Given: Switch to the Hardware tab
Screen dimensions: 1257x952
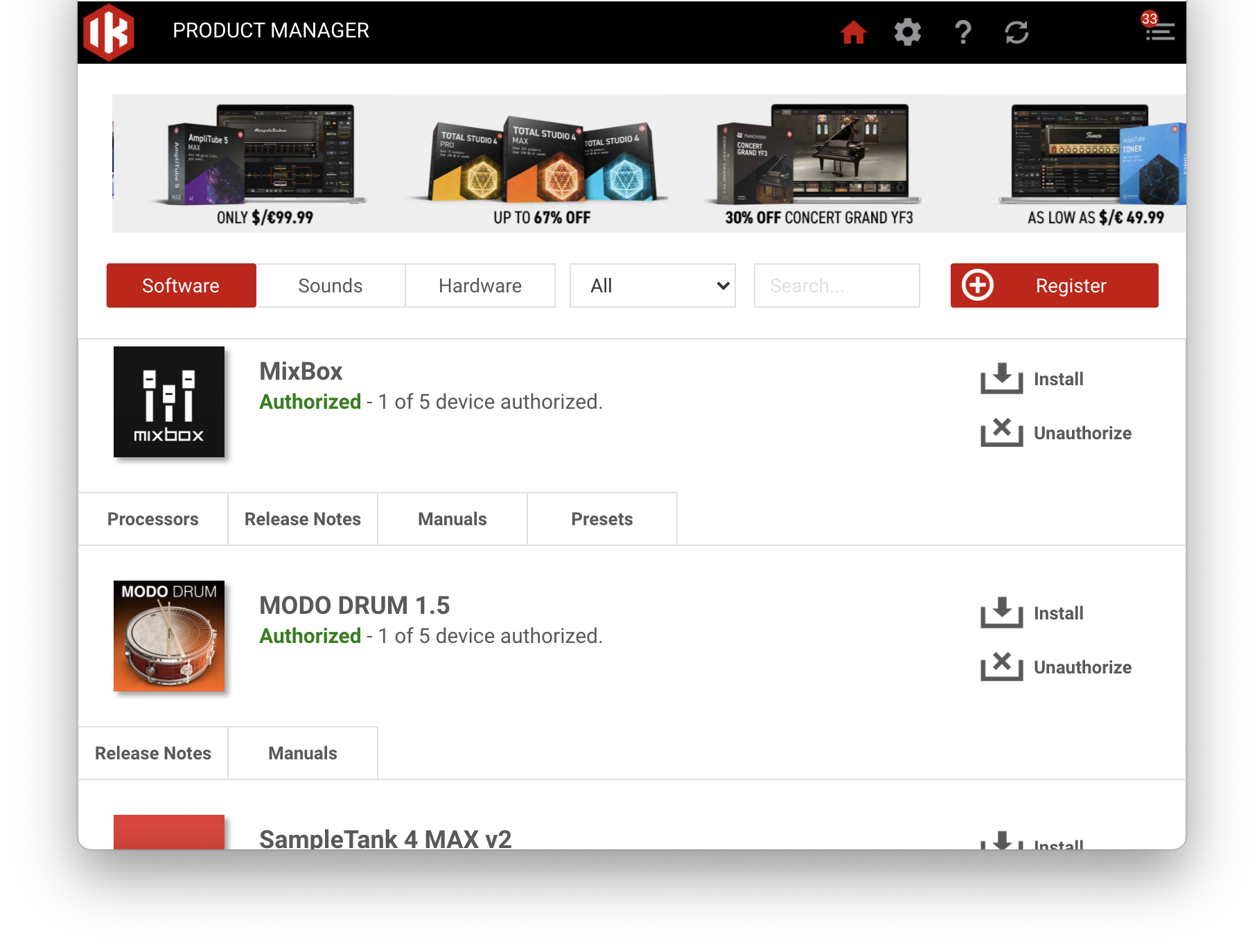Looking at the screenshot, I should click(480, 285).
